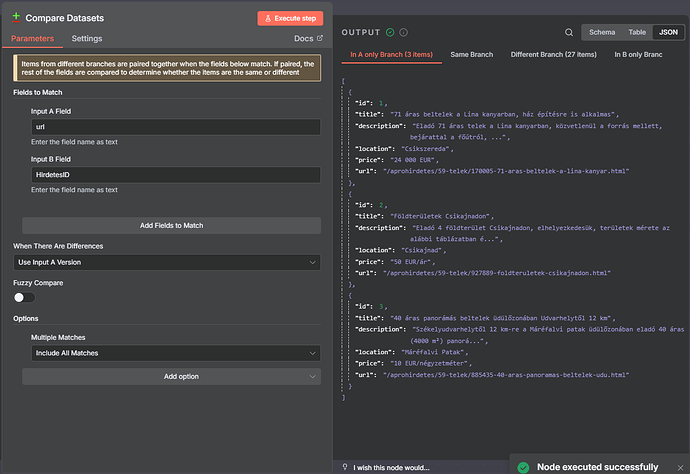Click the Compare Datasets node icon
This screenshot has height=474, width=690.
click(x=16, y=18)
